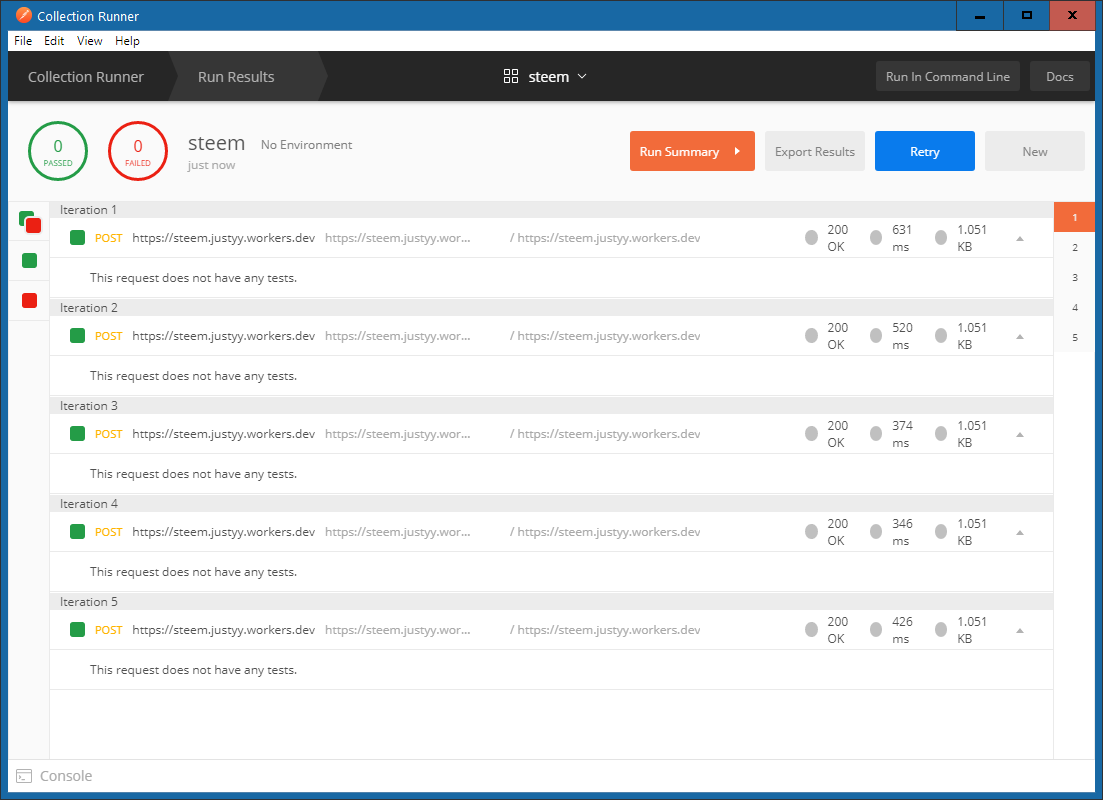1103x800 pixels.
Task: Click the 'steem' collection title next to the counters
Action: (x=217, y=143)
